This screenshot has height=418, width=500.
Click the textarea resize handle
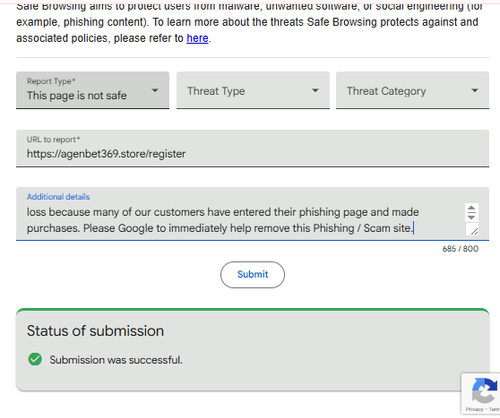point(474,231)
